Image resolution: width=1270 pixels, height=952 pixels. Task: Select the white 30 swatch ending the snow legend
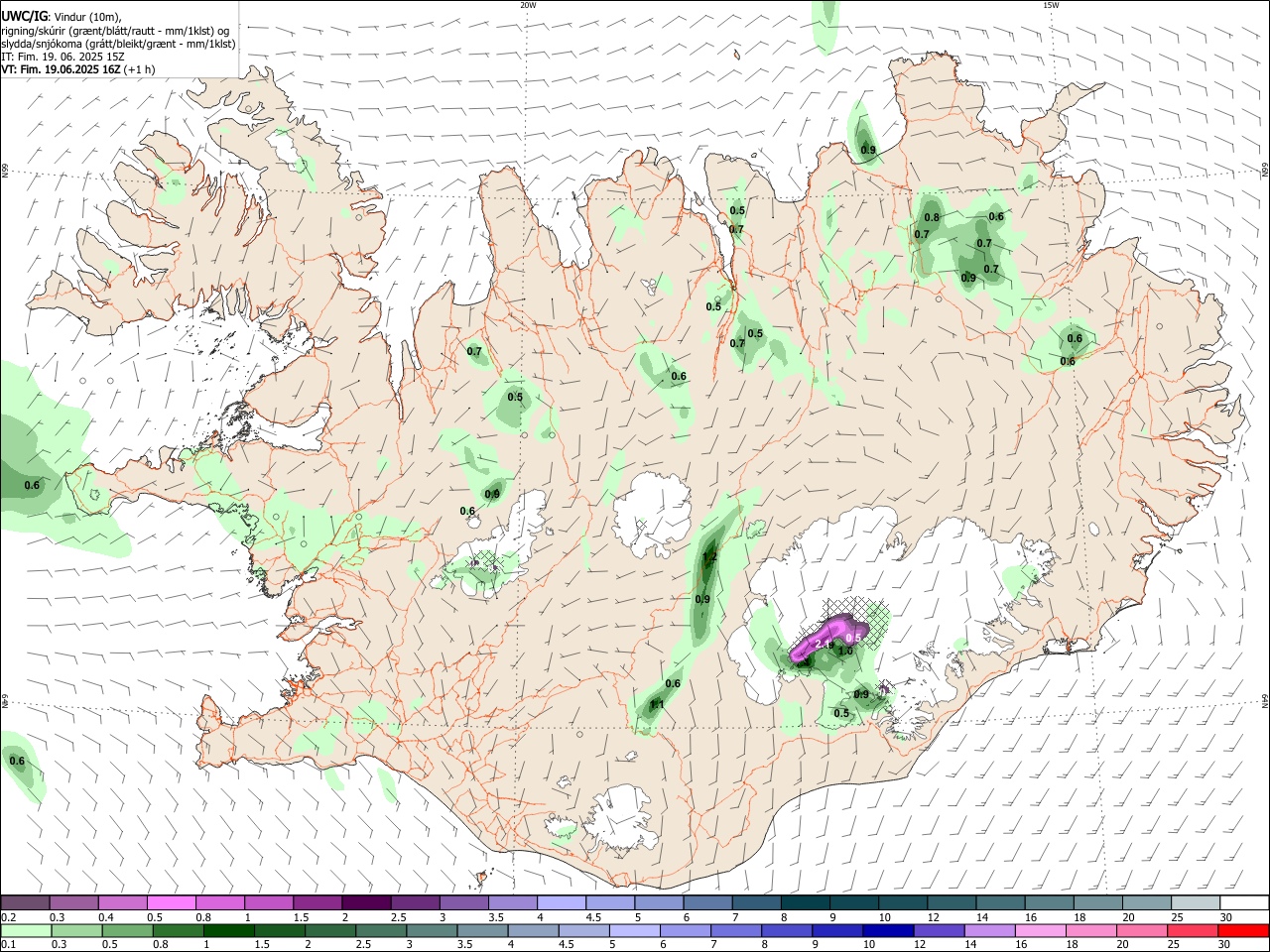click(x=1244, y=902)
